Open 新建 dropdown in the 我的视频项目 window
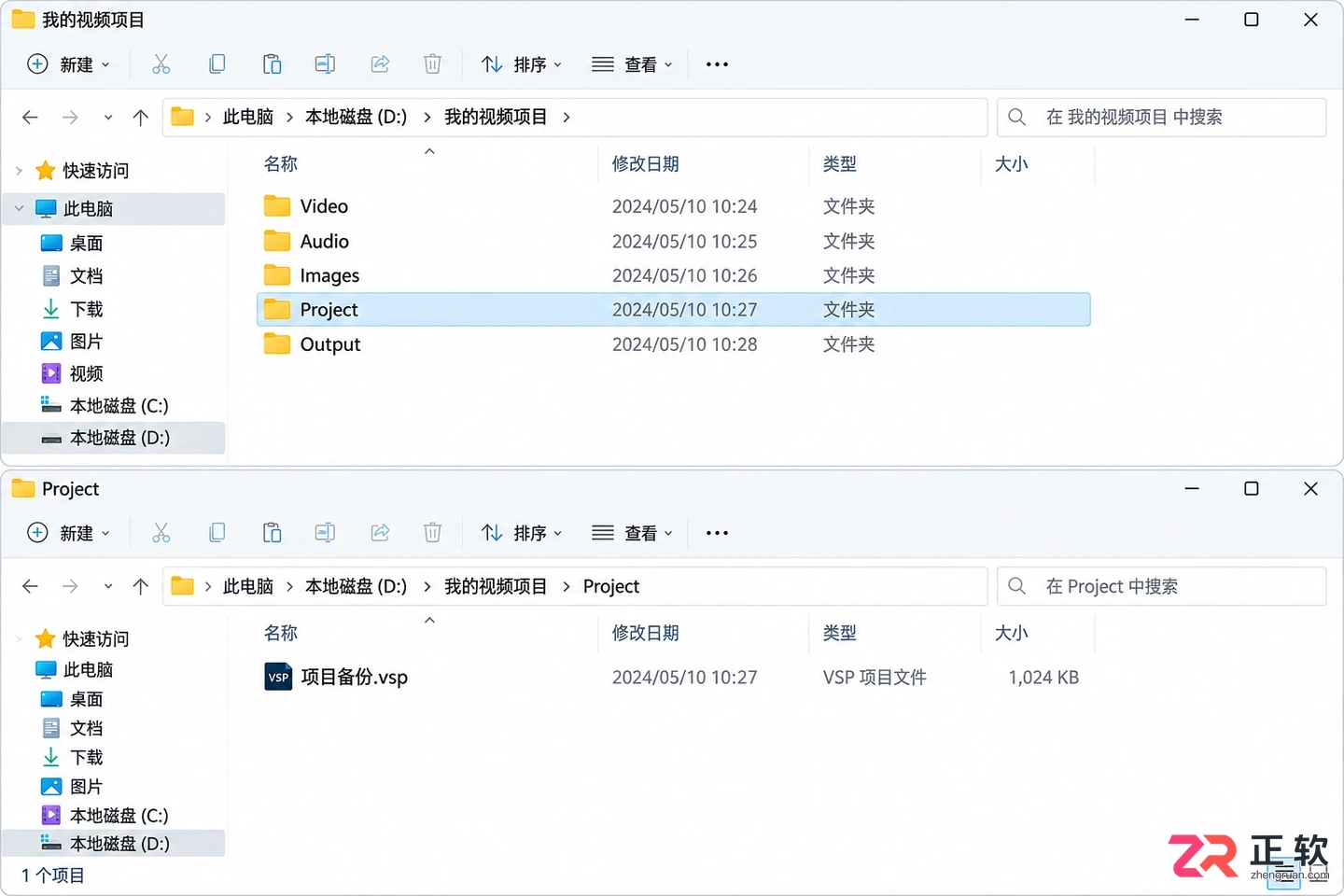1344x896 pixels. point(69,64)
